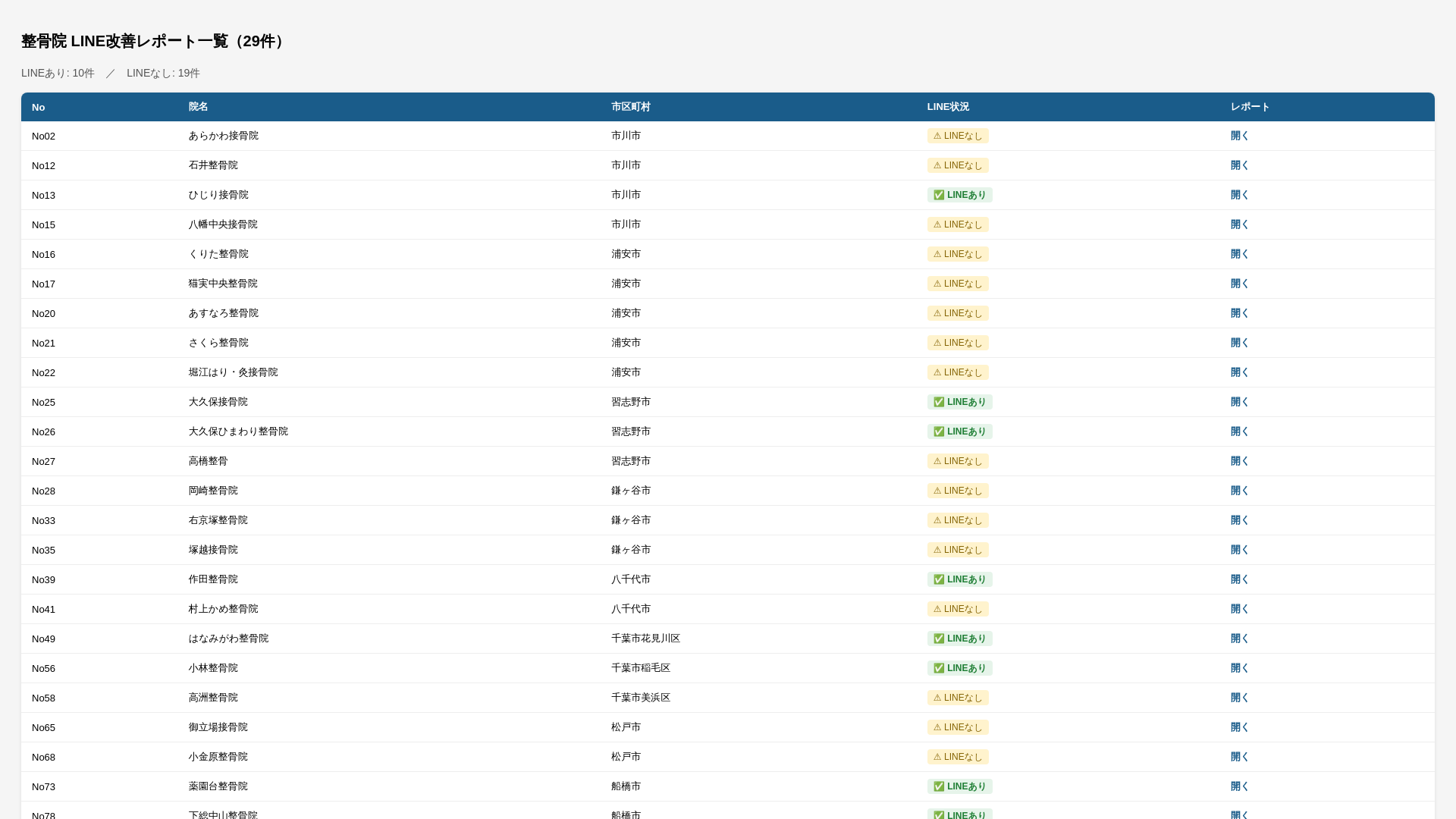The height and width of the screenshot is (819, 1456).
Task: Open the report for あすなろ整骨院
Action: (x=1239, y=313)
